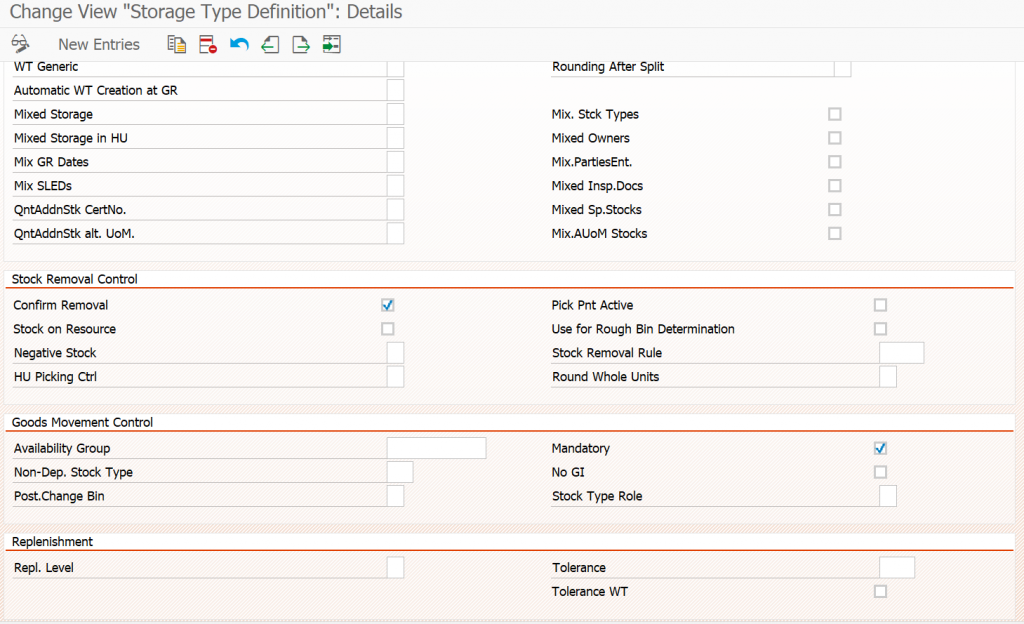Click the Rounding After Split field
This screenshot has height=624, width=1024.
pos(842,68)
